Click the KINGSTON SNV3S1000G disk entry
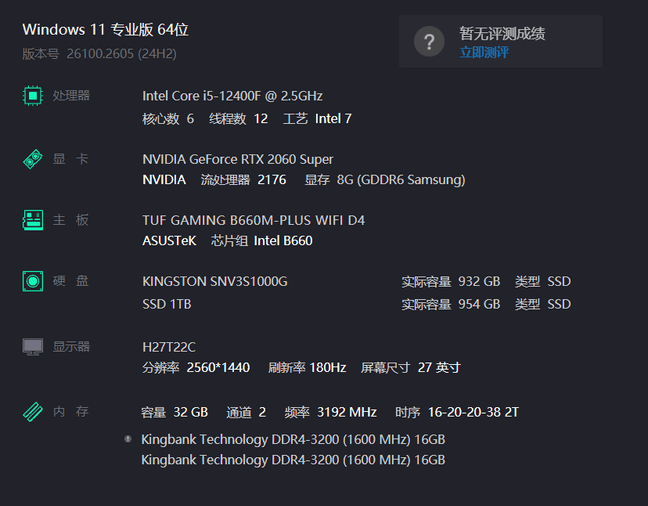The image size is (648, 506). point(215,281)
